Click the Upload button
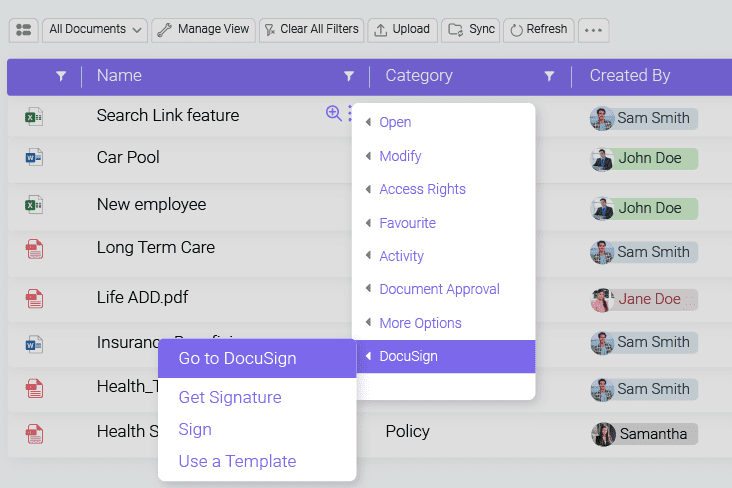This screenshot has width=732, height=488. click(402, 30)
